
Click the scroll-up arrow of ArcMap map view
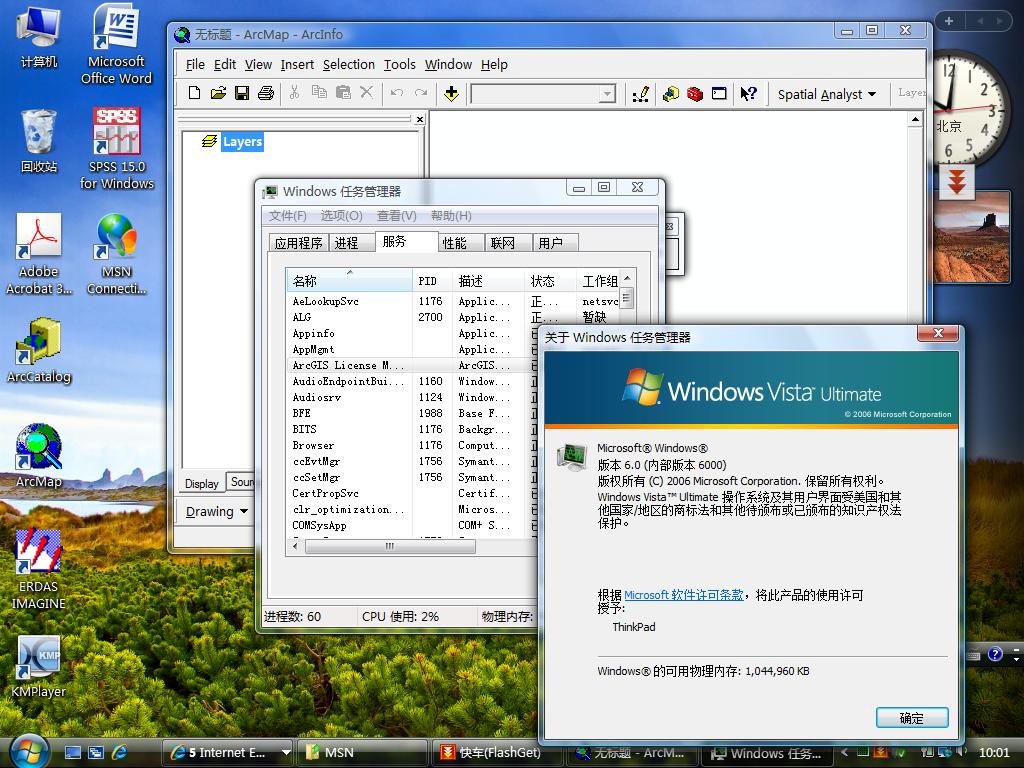coord(915,119)
